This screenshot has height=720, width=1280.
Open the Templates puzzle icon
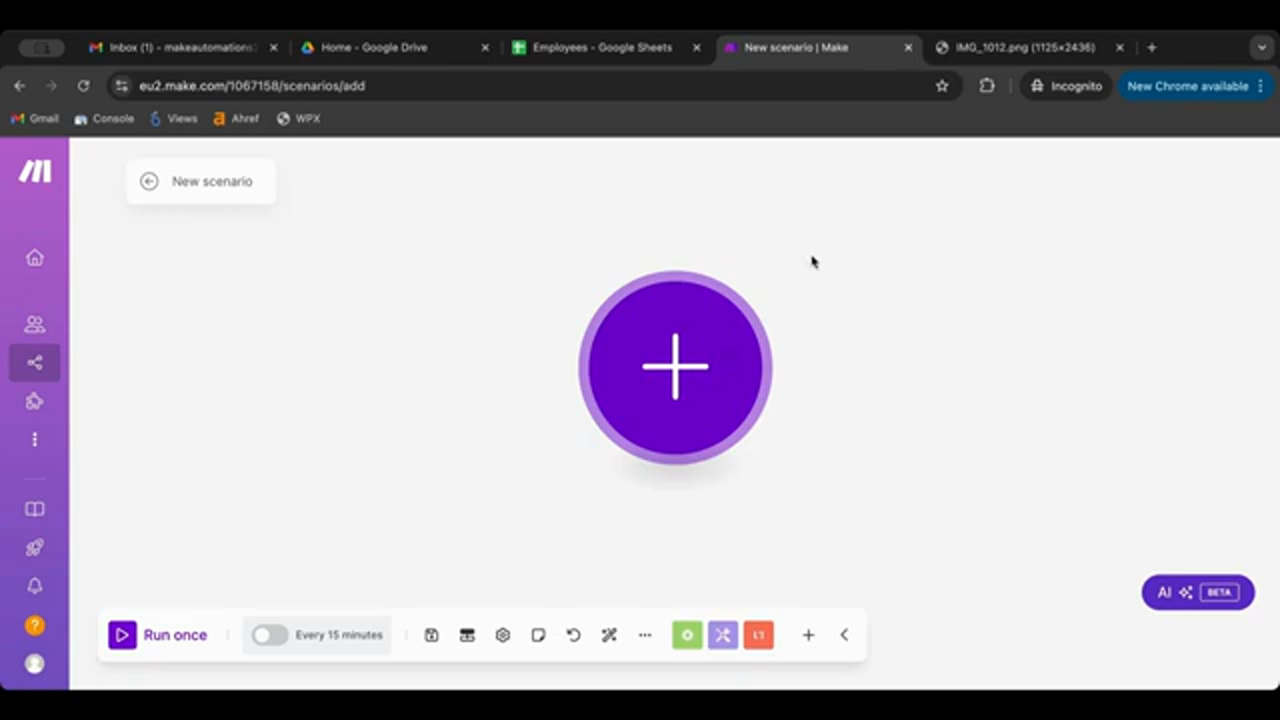pyautogui.click(x=35, y=402)
